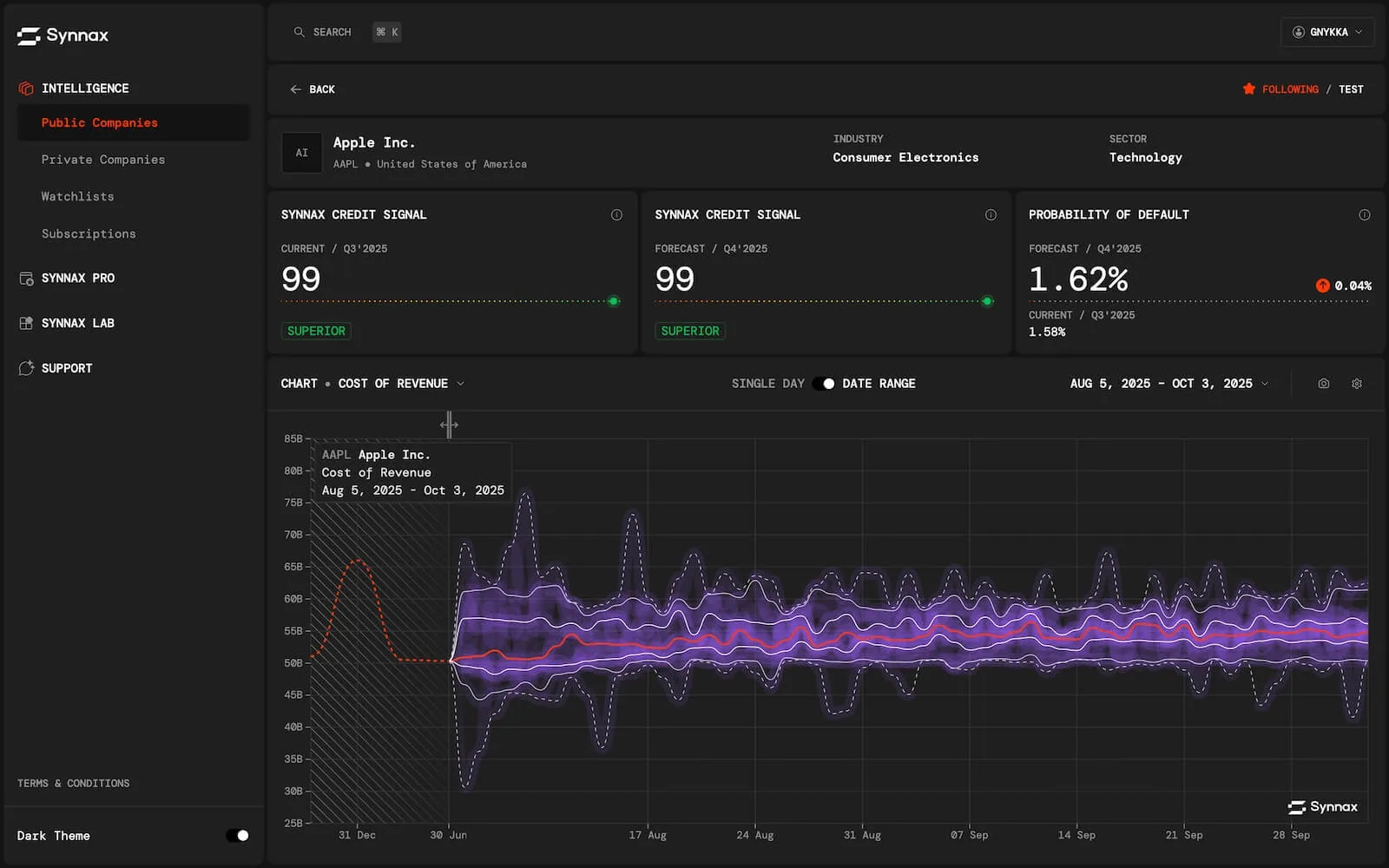Open the Aug 5 – Oct 3 date range dropdown
1389x868 pixels.
tap(1168, 384)
